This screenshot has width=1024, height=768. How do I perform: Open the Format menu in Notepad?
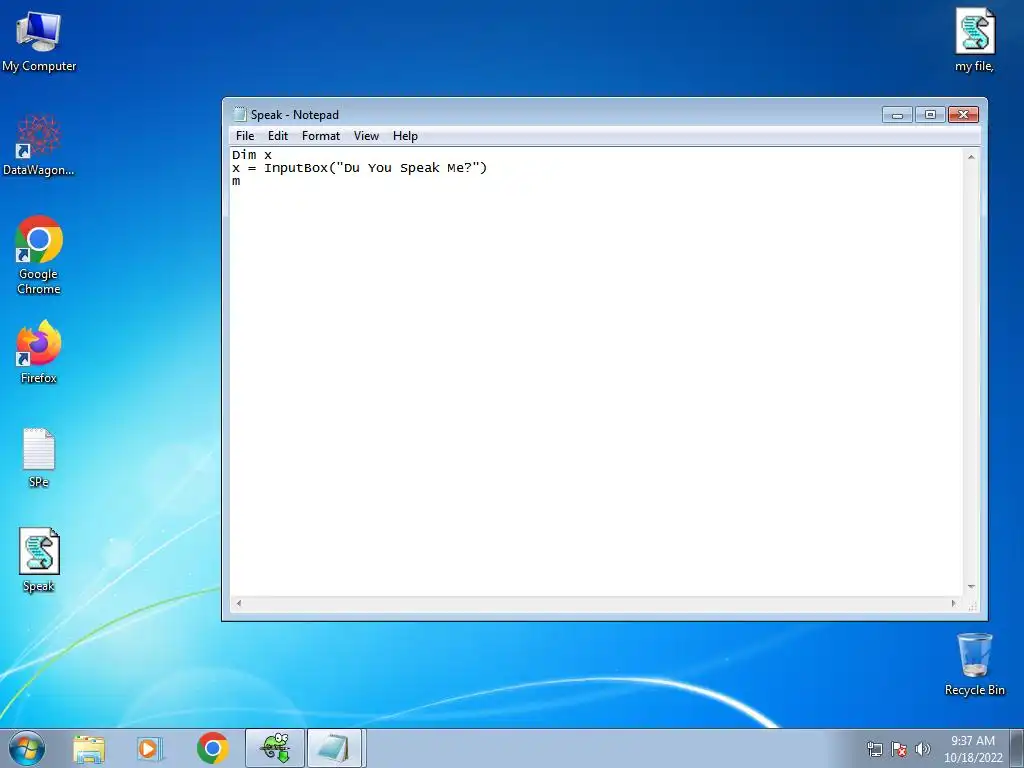point(321,136)
